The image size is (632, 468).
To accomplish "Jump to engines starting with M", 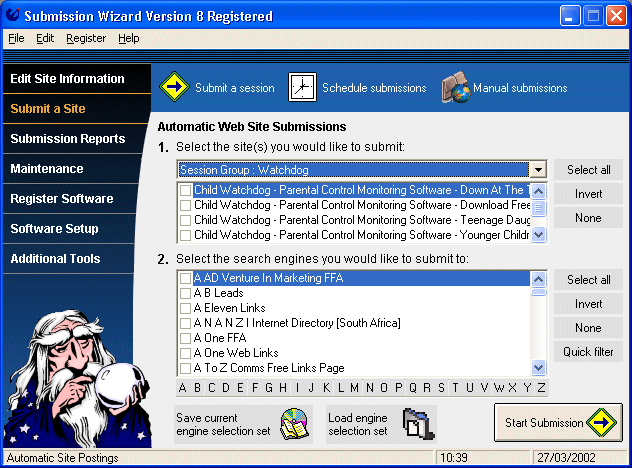I will coord(354,388).
